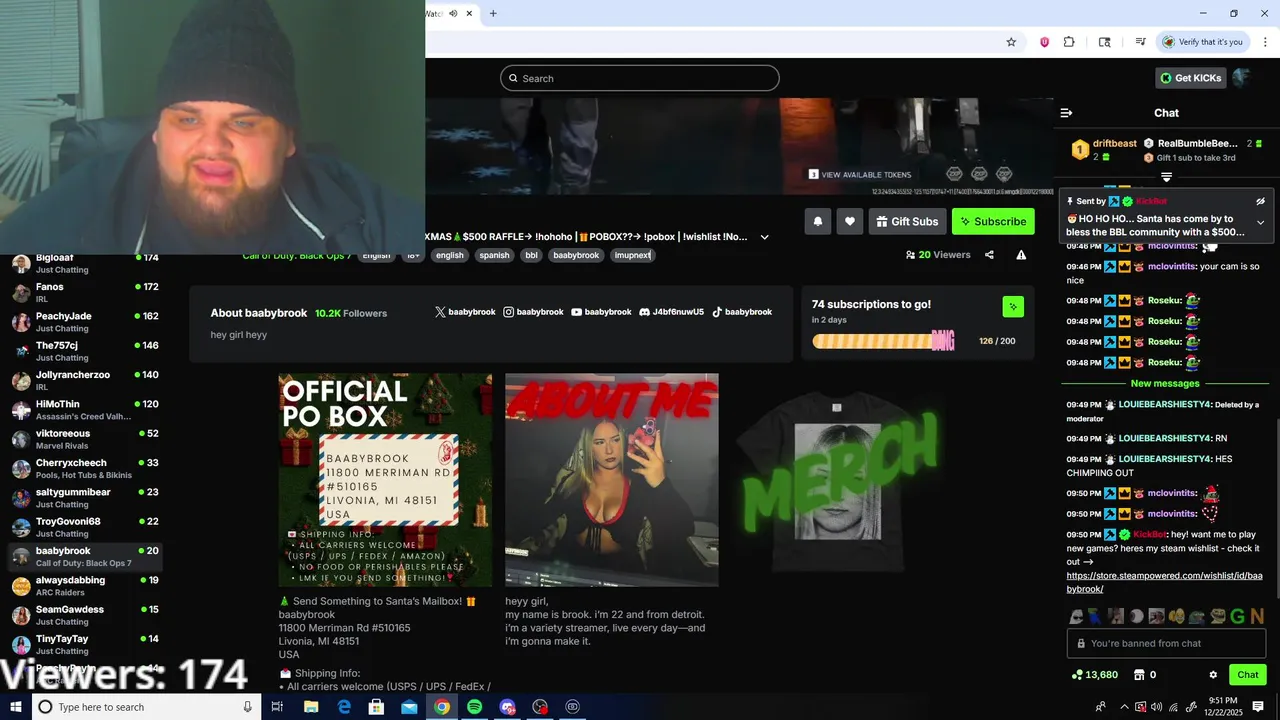Expand the pinned Santa message chevron
Screen dimensions: 1280x720
1260,222
